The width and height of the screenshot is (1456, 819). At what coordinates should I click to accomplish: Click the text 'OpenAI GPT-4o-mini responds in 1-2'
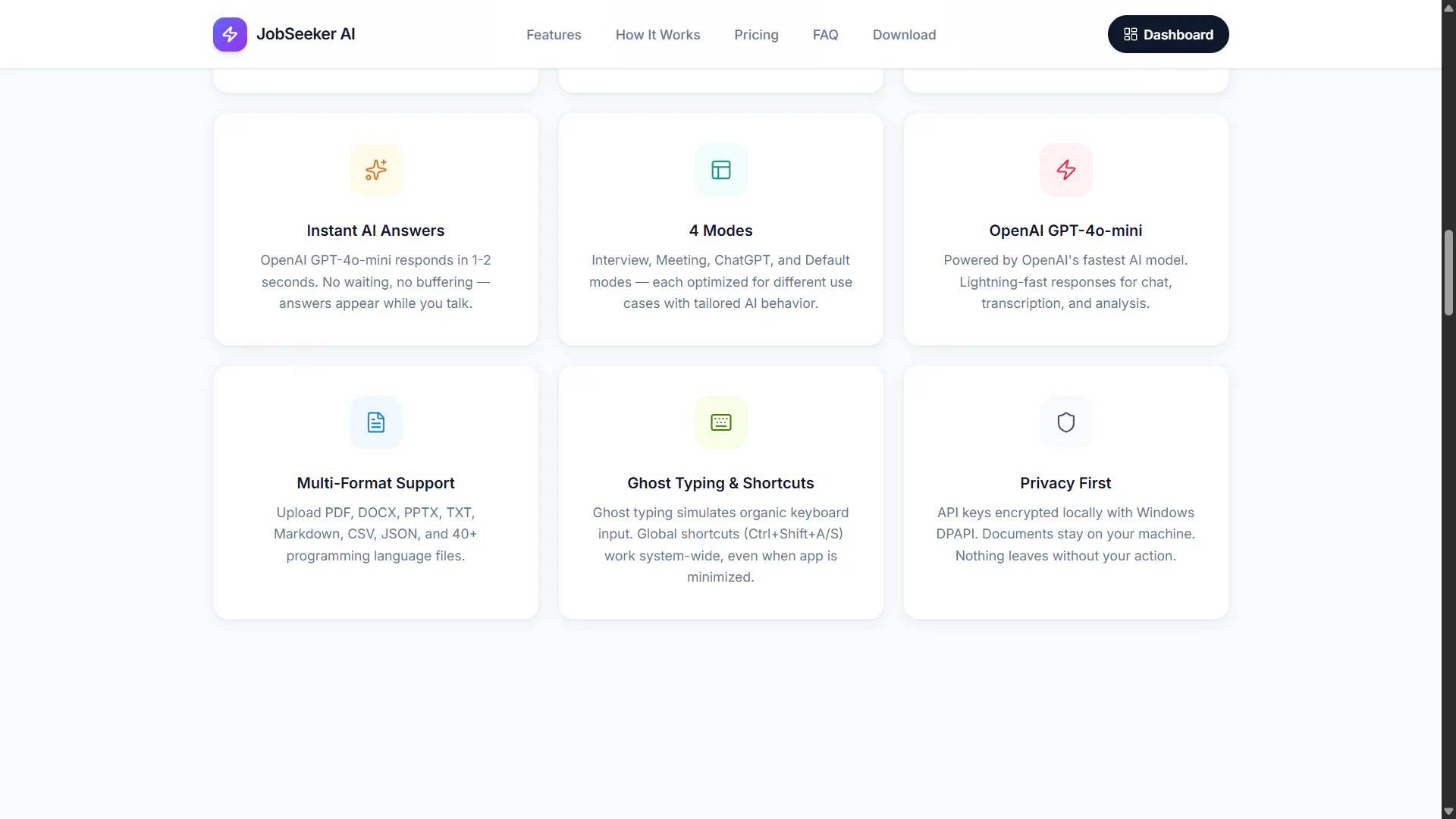375,260
